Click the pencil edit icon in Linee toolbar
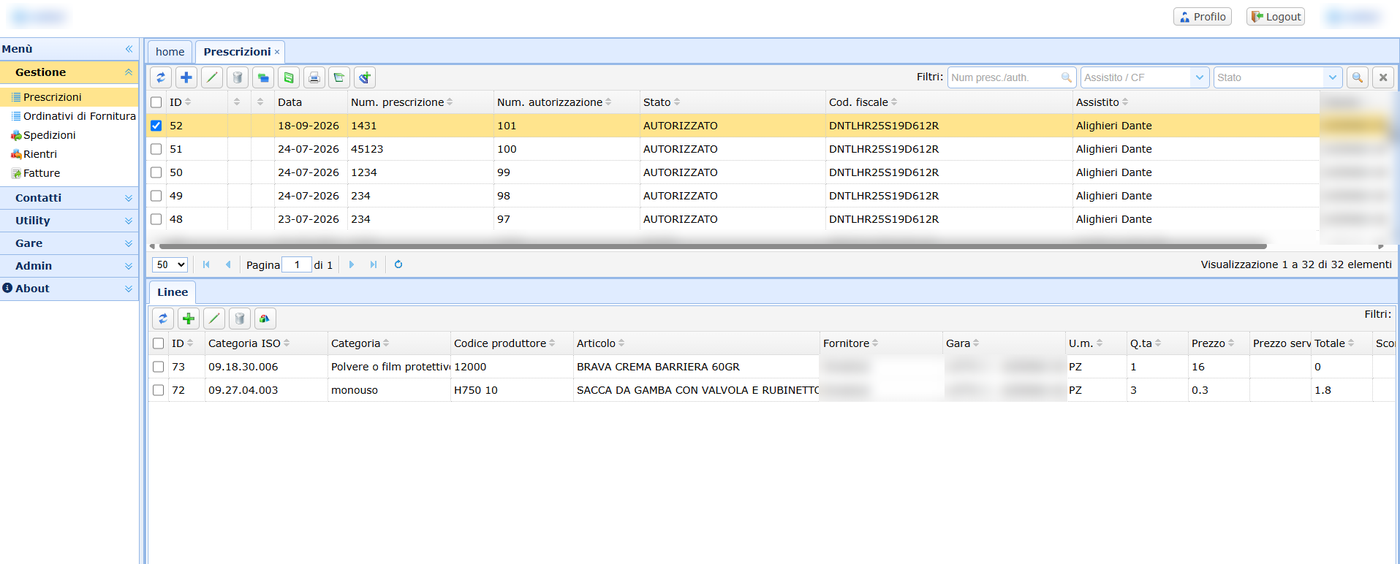This screenshot has height=564, width=1400. (x=214, y=319)
